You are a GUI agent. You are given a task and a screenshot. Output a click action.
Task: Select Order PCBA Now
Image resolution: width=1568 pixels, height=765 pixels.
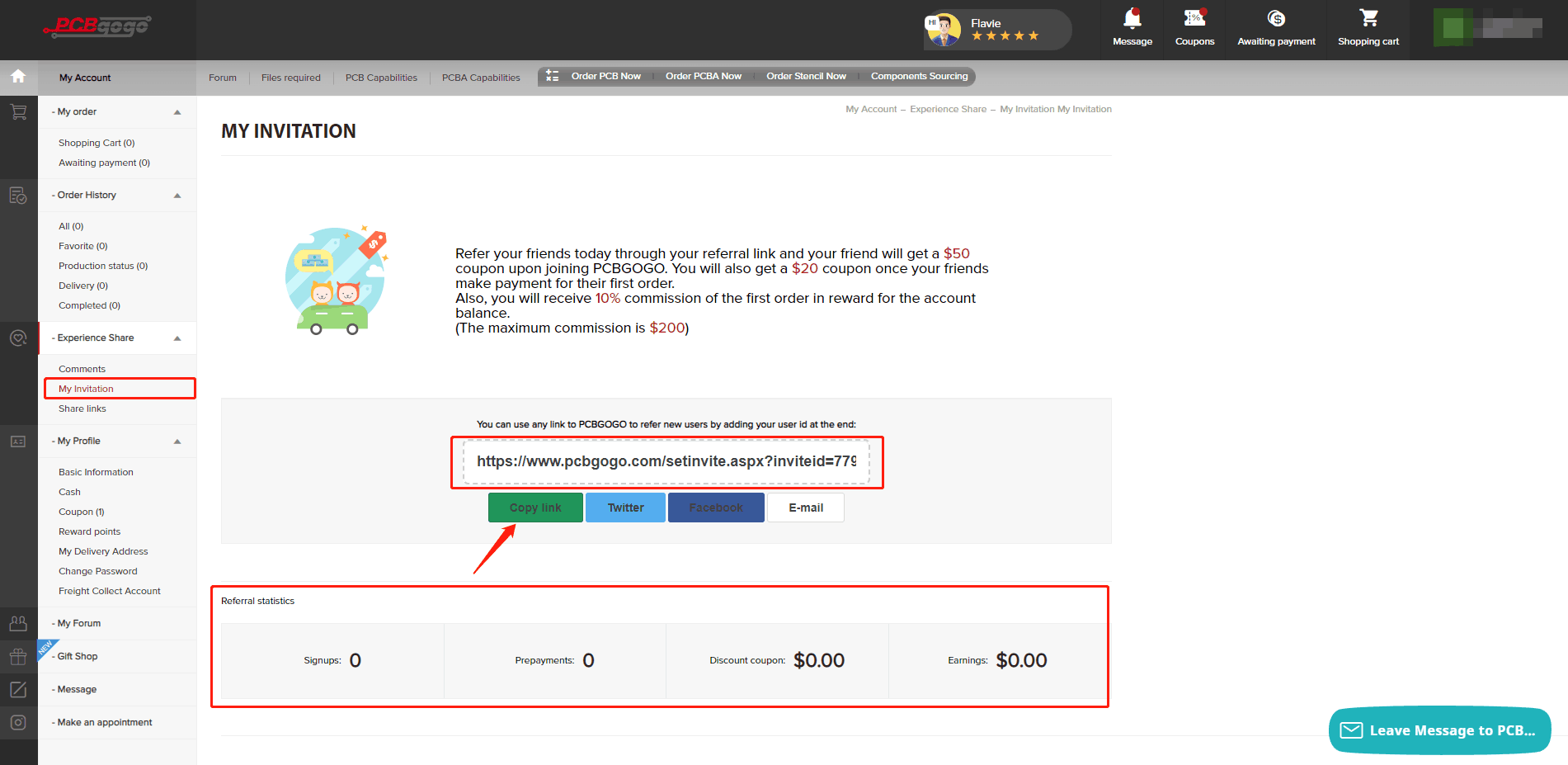point(704,76)
